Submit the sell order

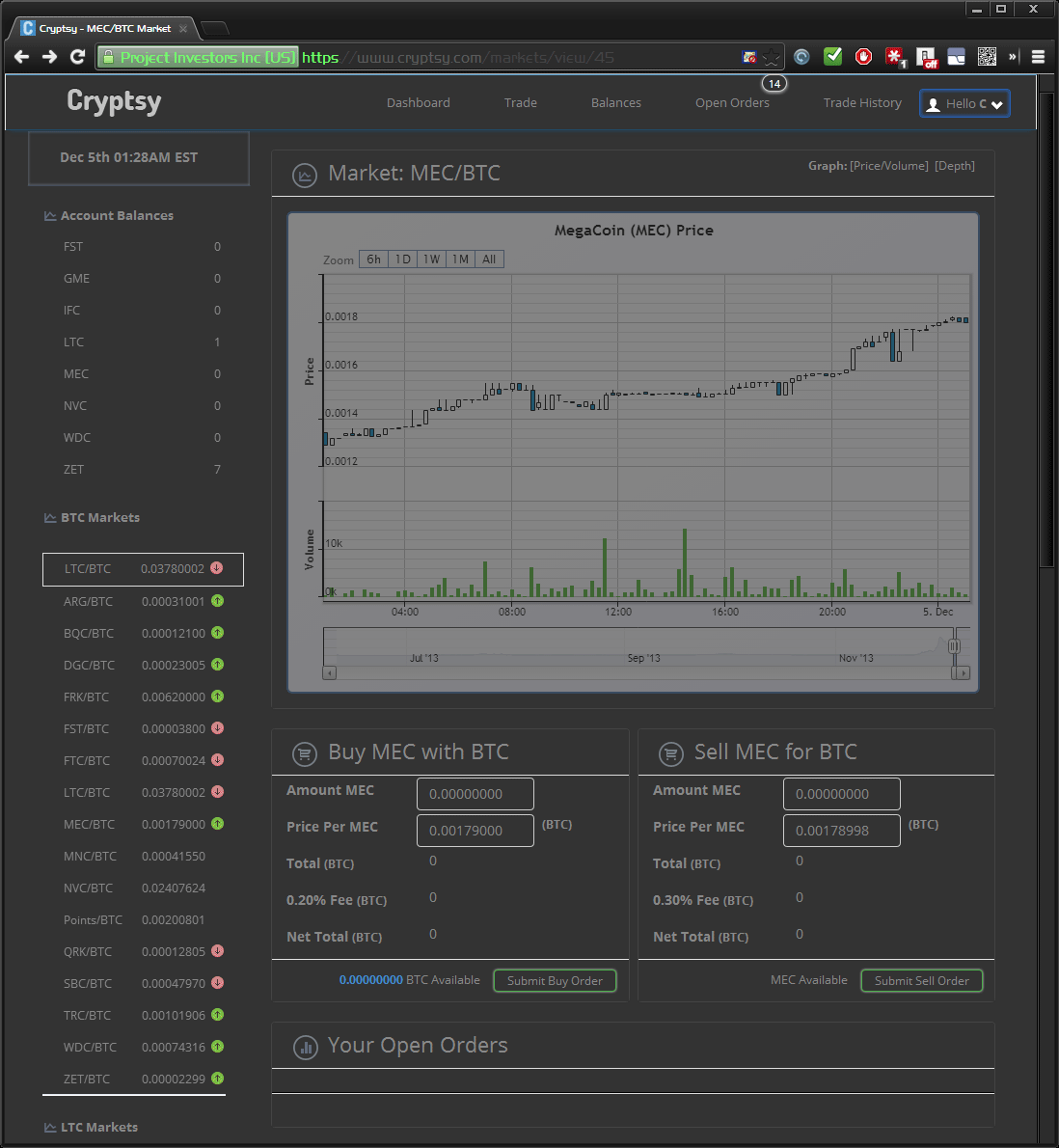921,981
